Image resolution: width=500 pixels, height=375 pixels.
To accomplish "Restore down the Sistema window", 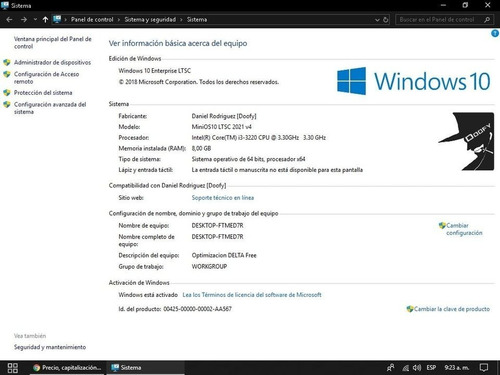I will pyautogui.click(x=465, y=5).
